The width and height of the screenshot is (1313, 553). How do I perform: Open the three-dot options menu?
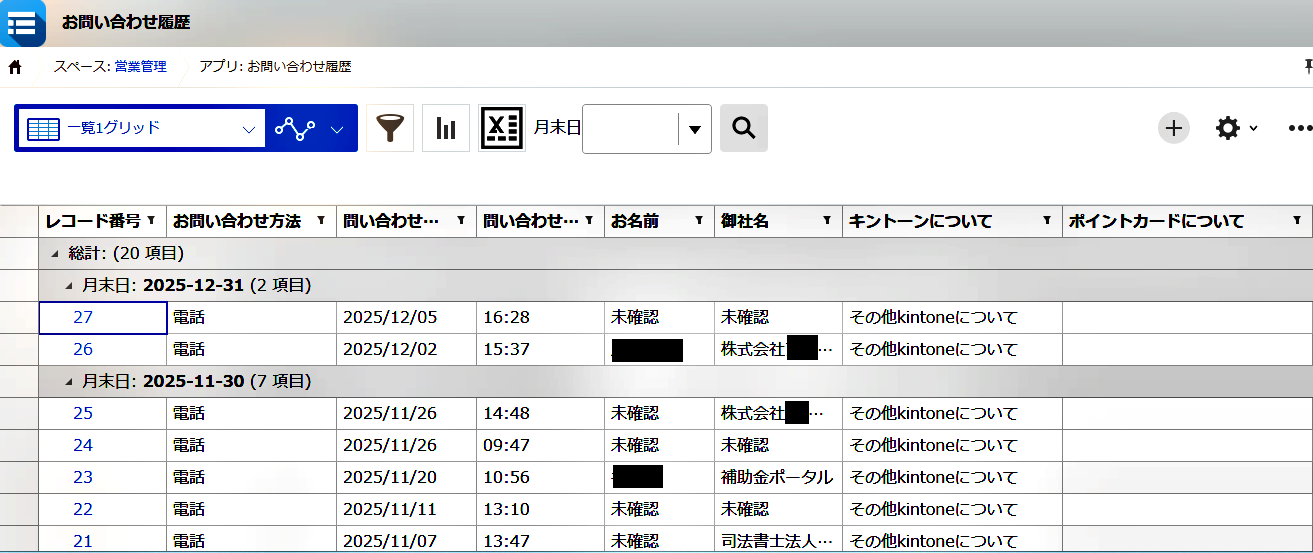tap(1299, 128)
